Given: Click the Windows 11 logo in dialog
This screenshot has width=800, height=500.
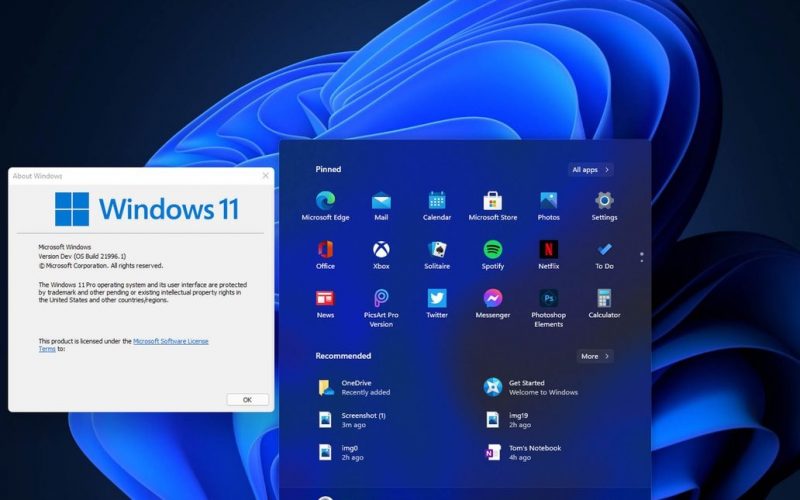Looking at the screenshot, I should (x=147, y=209).
